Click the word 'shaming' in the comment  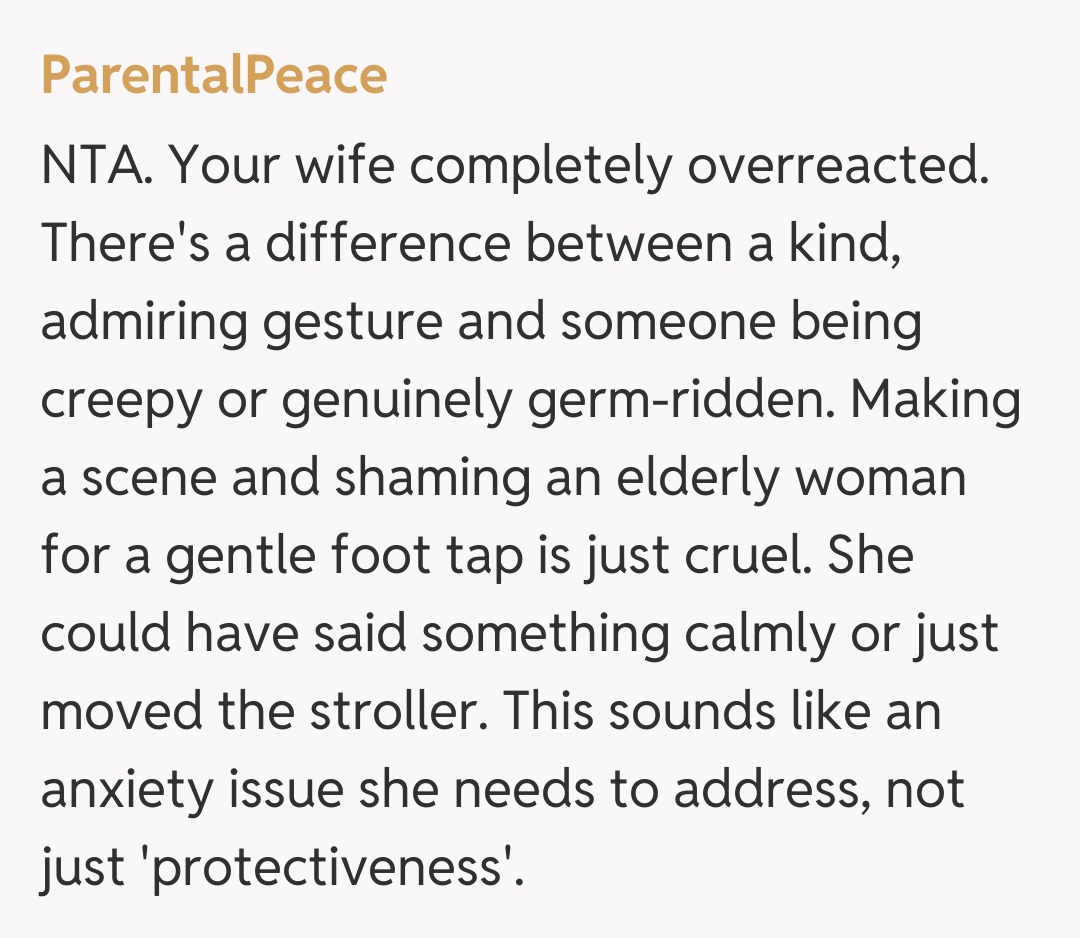pos(432,479)
